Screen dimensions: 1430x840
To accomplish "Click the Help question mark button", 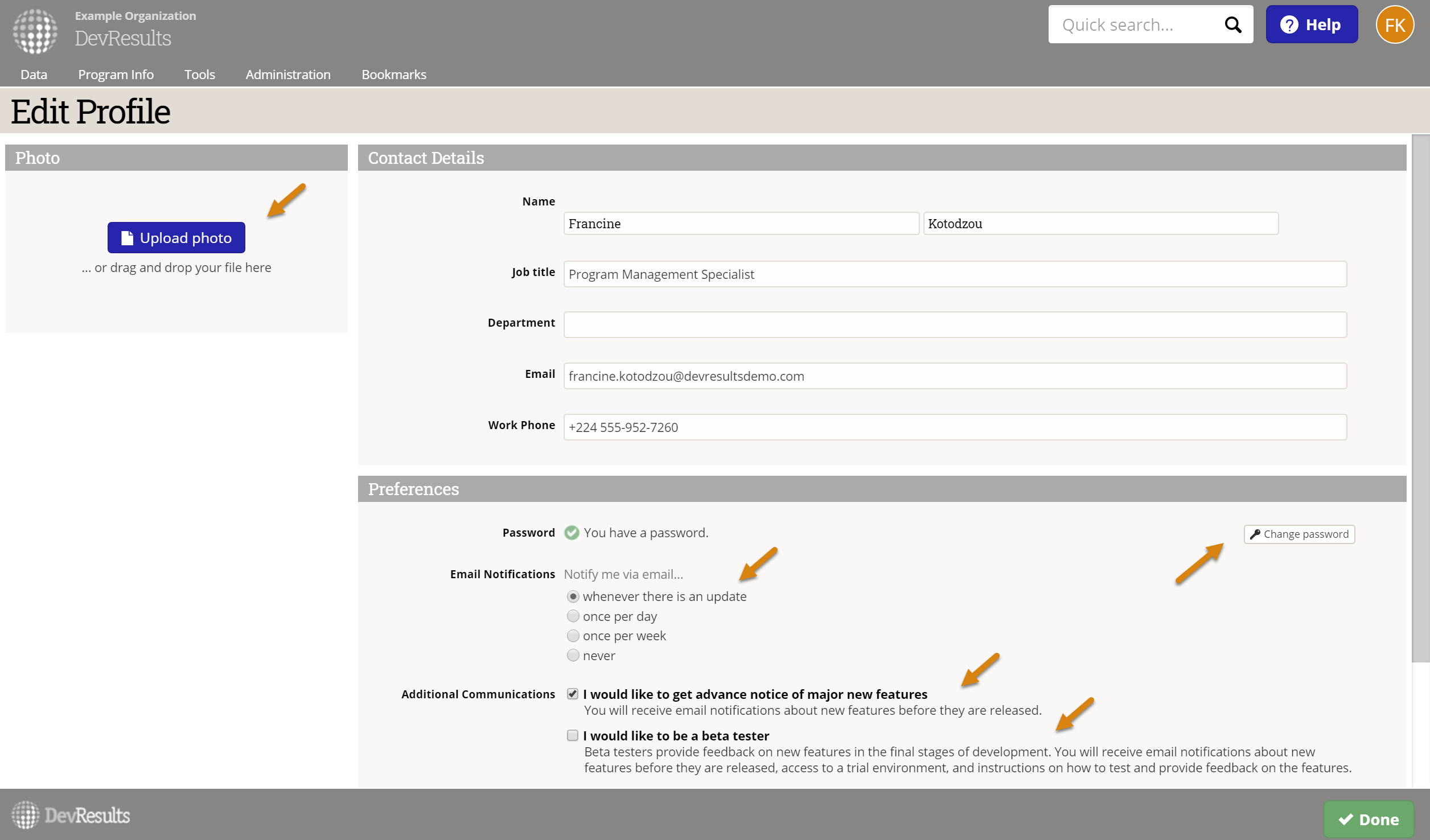I will [x=1311, y=24].
